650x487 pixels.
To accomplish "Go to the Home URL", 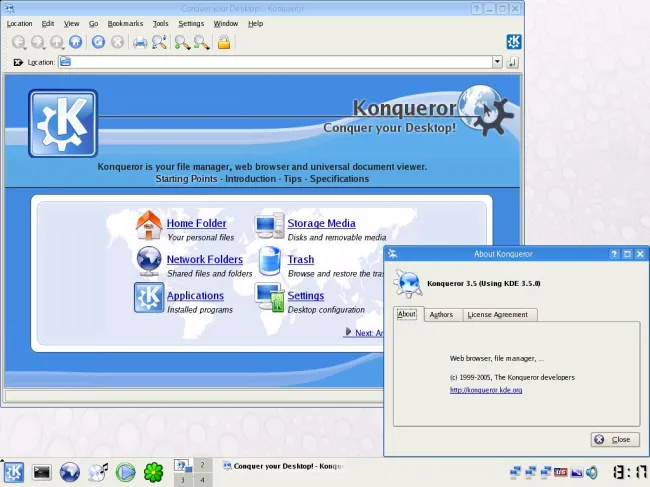I will click(x=75, y=41).
